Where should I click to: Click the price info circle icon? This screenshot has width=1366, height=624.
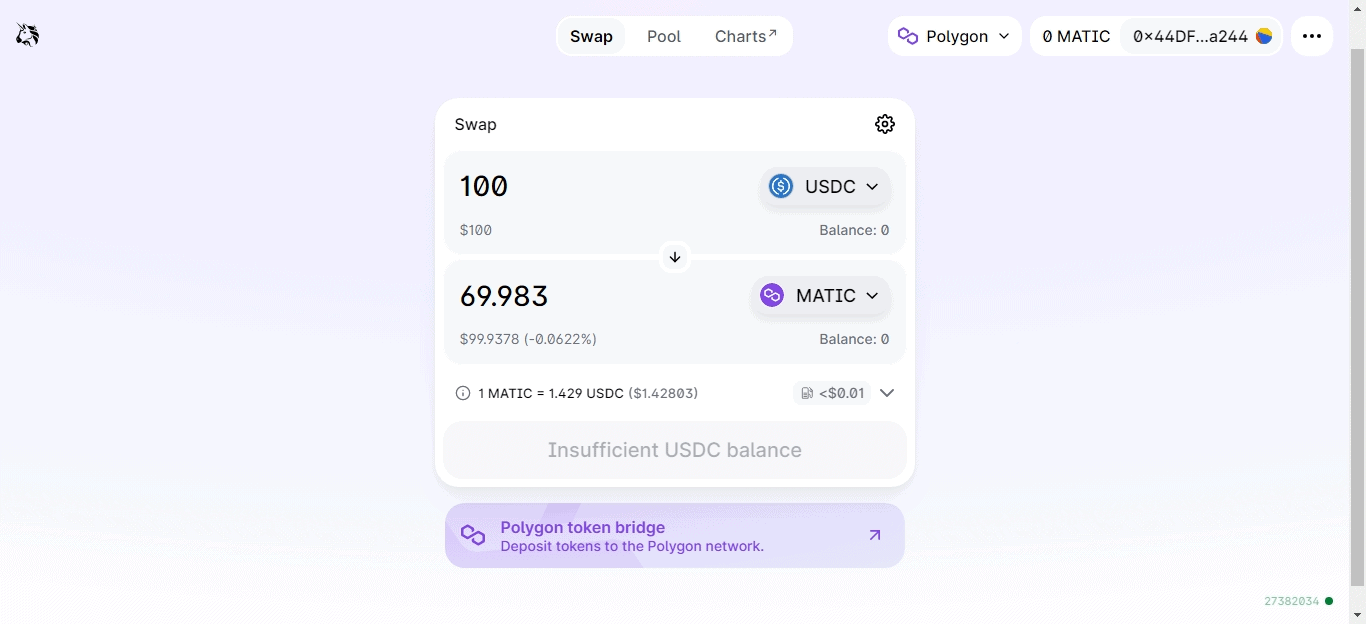(463, 393)
